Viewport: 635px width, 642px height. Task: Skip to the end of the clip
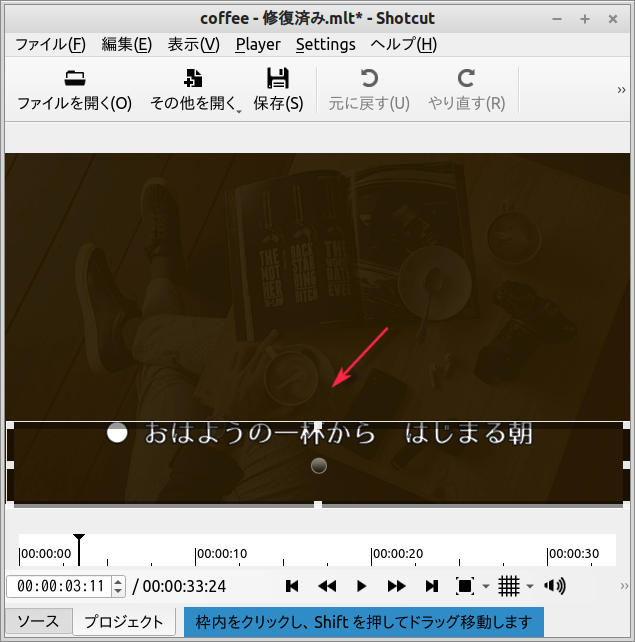pyautogui.click(x=432, y=586)
